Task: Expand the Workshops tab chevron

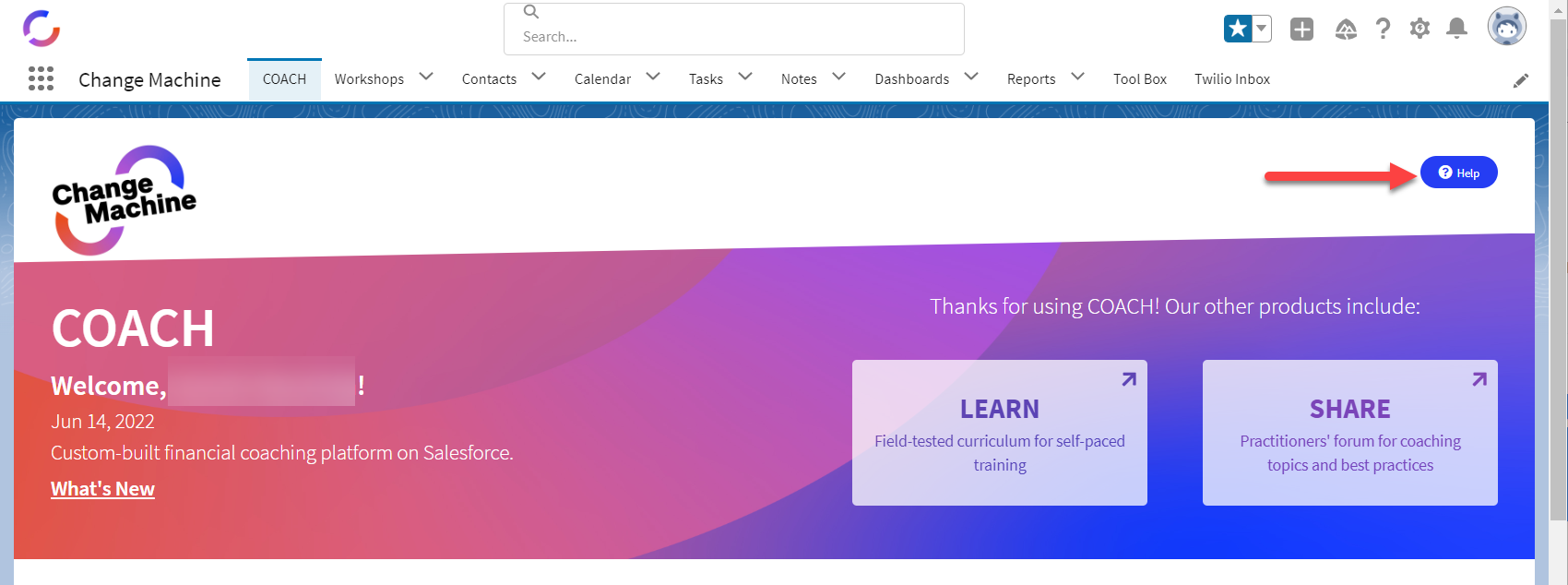Action: click(426, 77)
